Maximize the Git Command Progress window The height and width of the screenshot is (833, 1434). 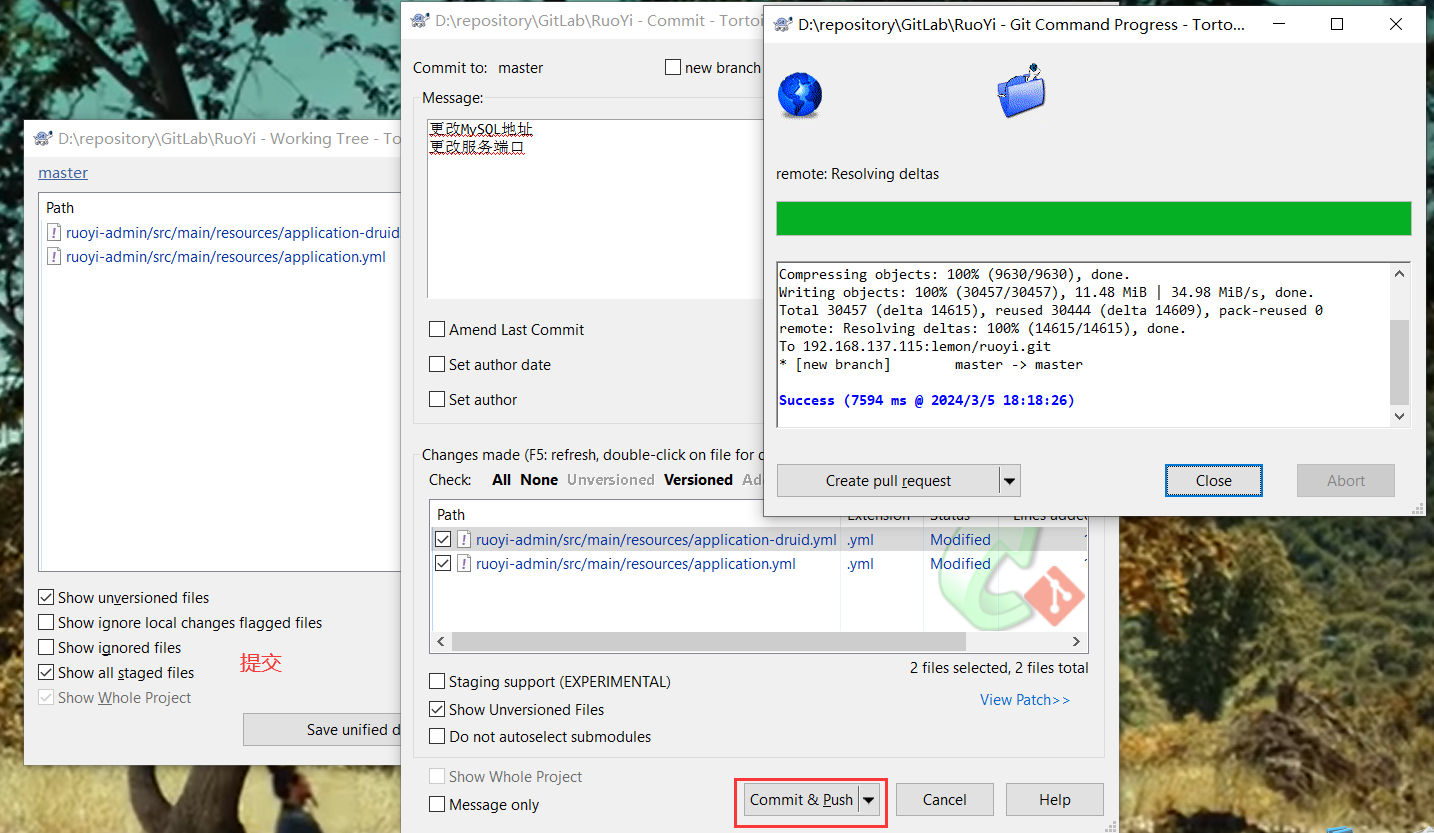click(1337, 25)
